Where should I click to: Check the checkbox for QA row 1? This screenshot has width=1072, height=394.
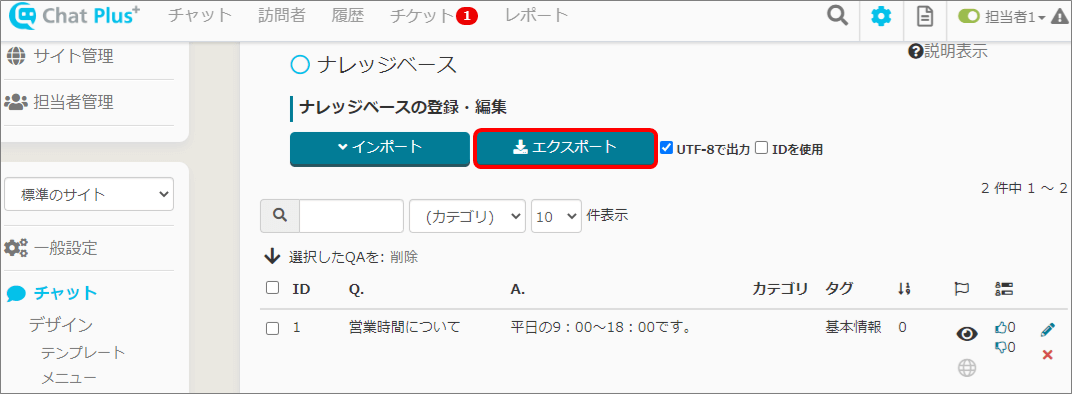coord(272,328)
